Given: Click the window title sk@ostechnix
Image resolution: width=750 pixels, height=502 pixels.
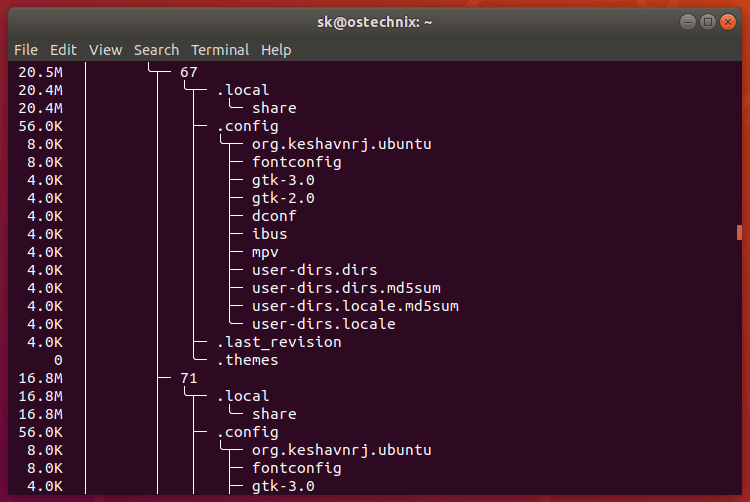Looking at the screenshot, I should (x=375, y=21).
